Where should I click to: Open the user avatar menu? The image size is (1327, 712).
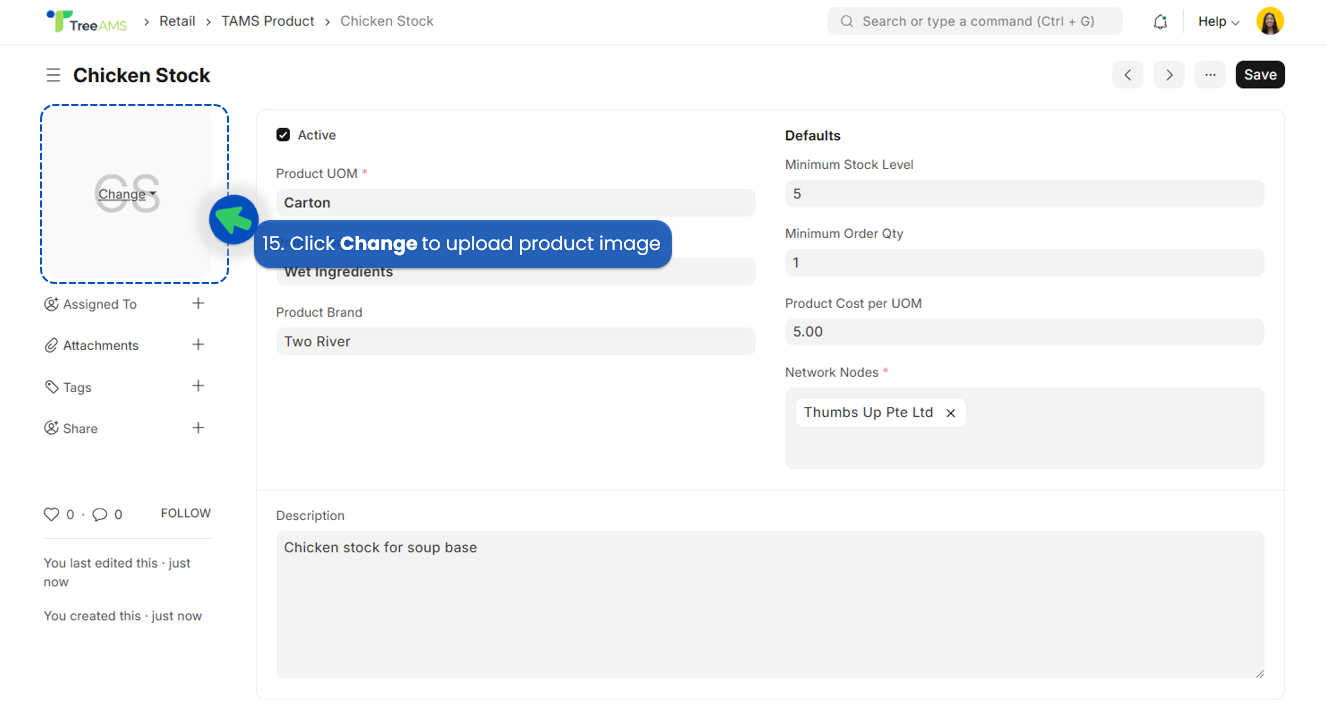pos(1270,21)
